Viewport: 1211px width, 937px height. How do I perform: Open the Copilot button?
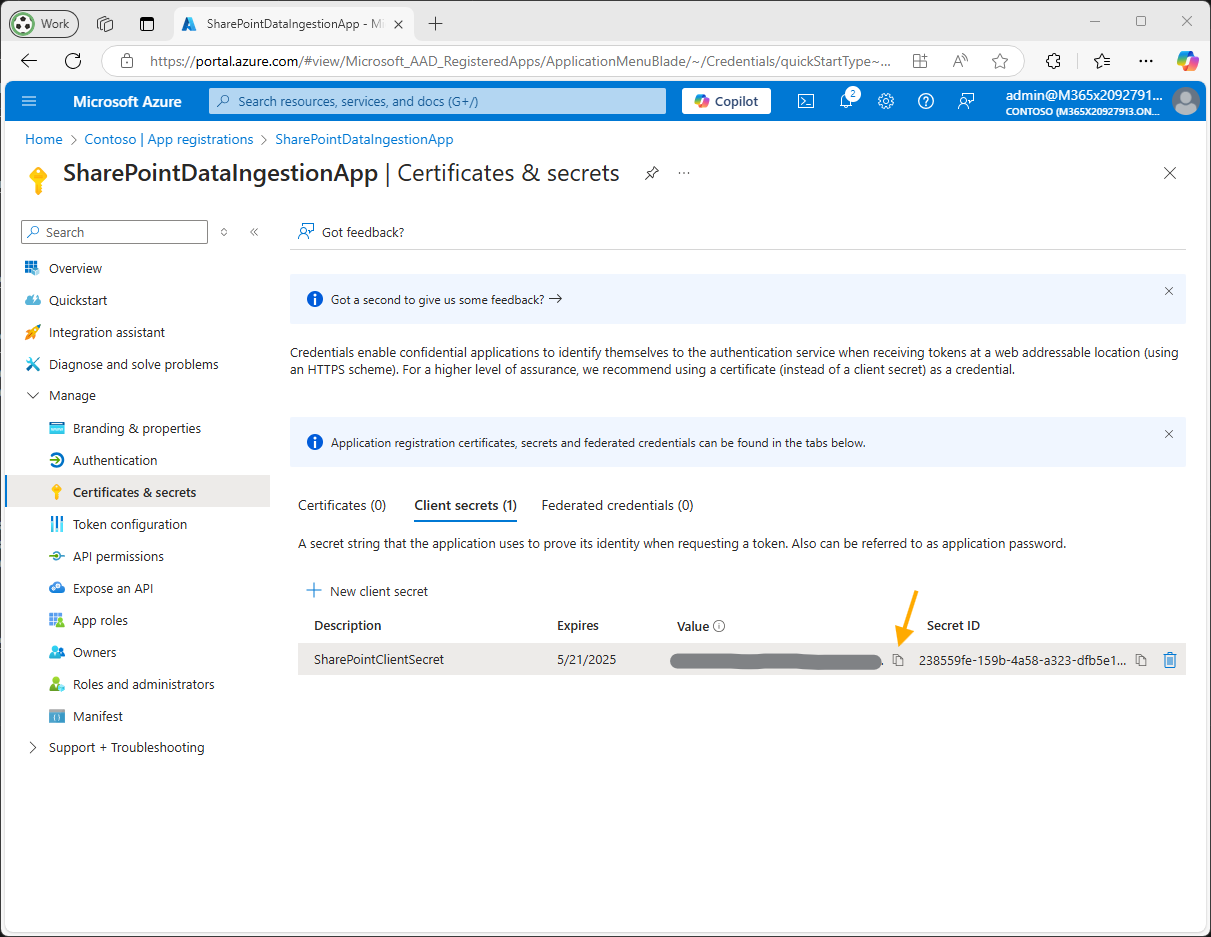tap(726, 101)
